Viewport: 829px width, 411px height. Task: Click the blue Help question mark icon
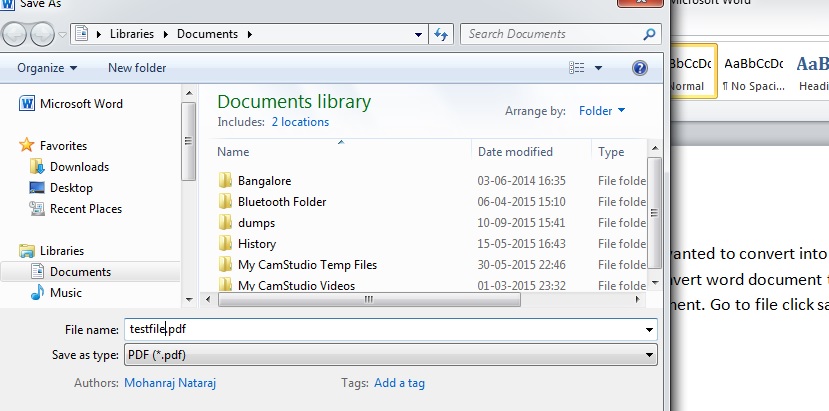point(640,68)
